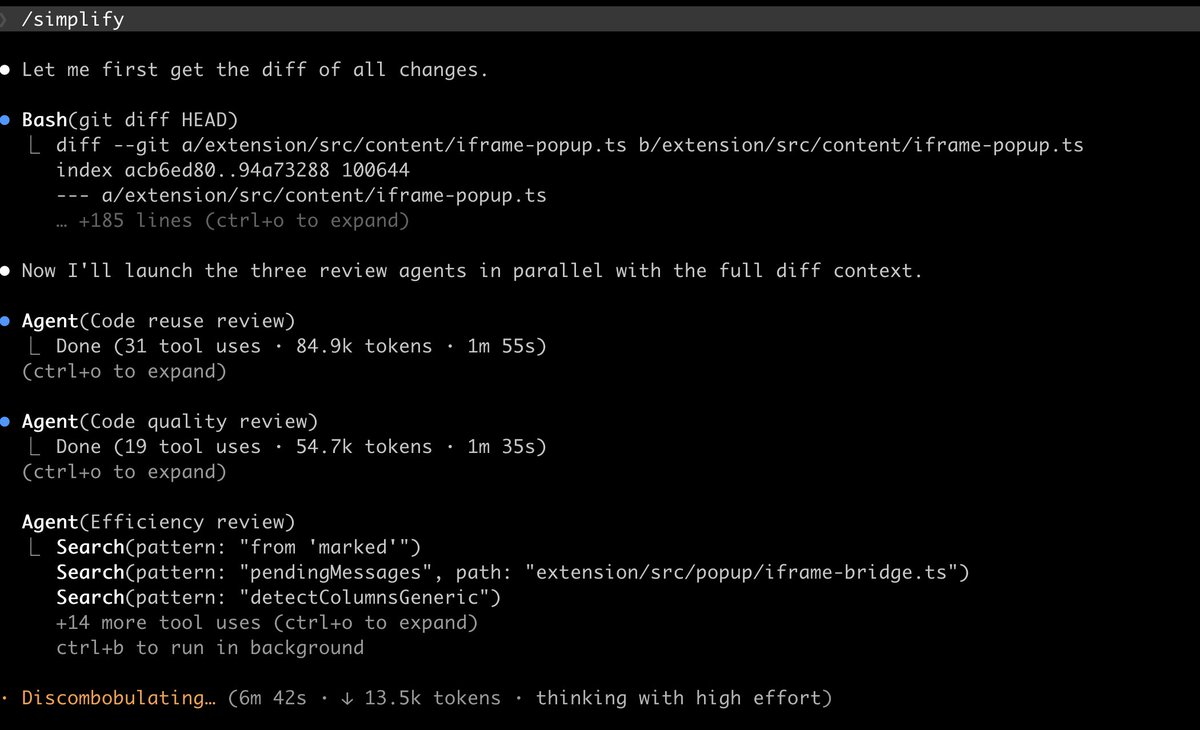
Task: Click the 'thinking with high effort' status text
Action: click(683, 698)
